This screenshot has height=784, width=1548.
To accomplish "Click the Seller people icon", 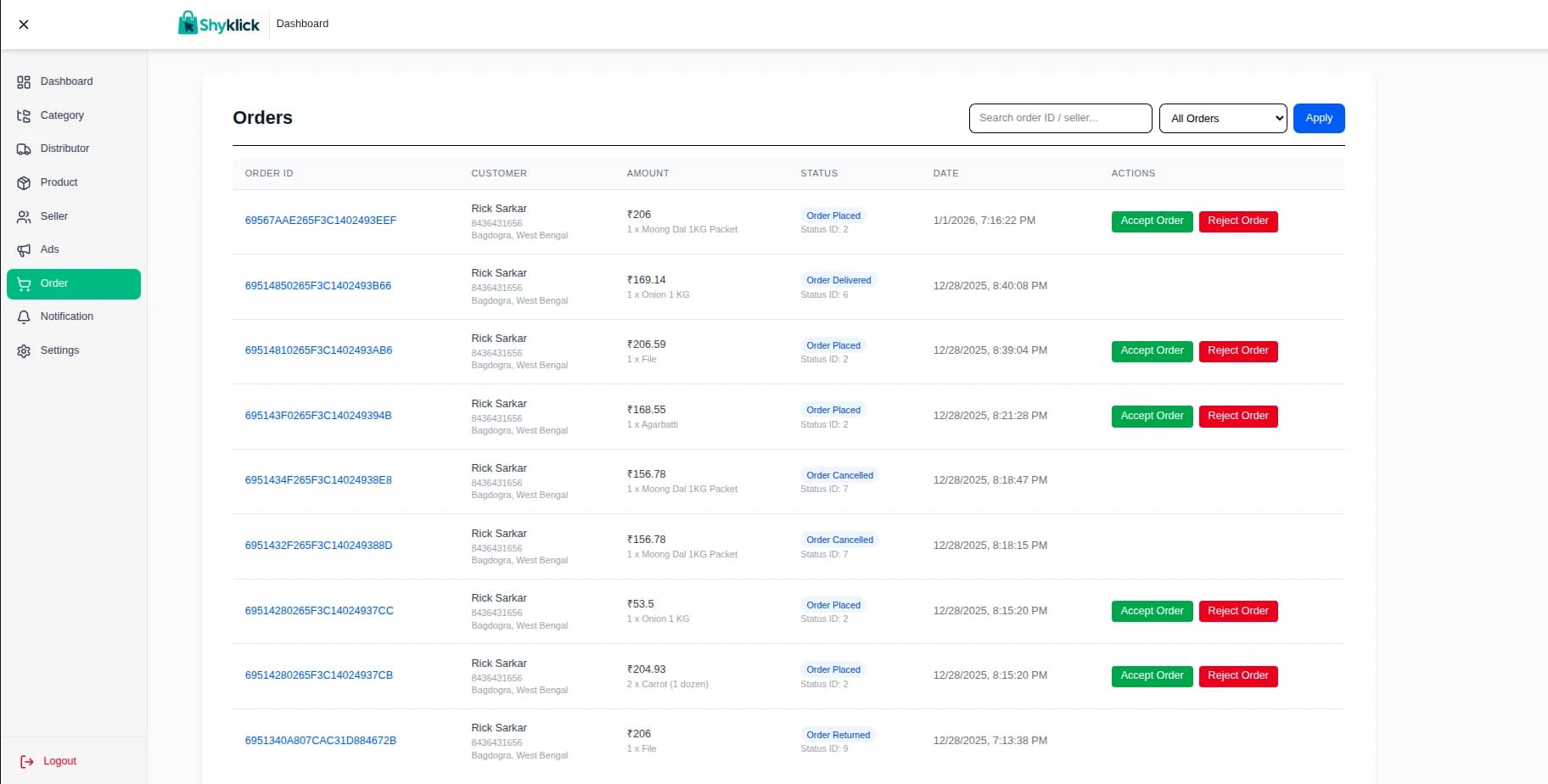I will point(24,217).
